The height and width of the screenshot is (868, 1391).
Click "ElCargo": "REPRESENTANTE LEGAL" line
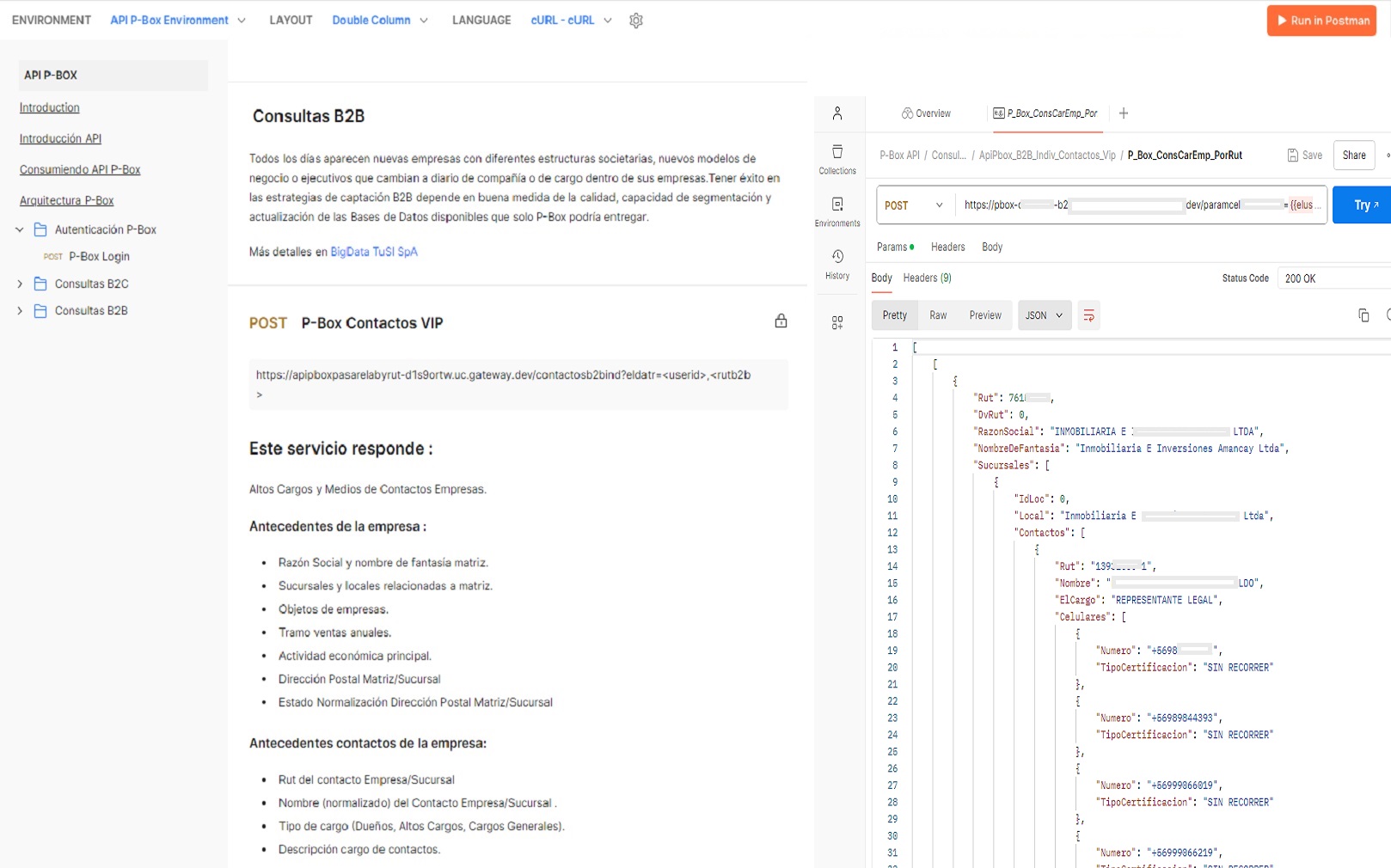1138,600
